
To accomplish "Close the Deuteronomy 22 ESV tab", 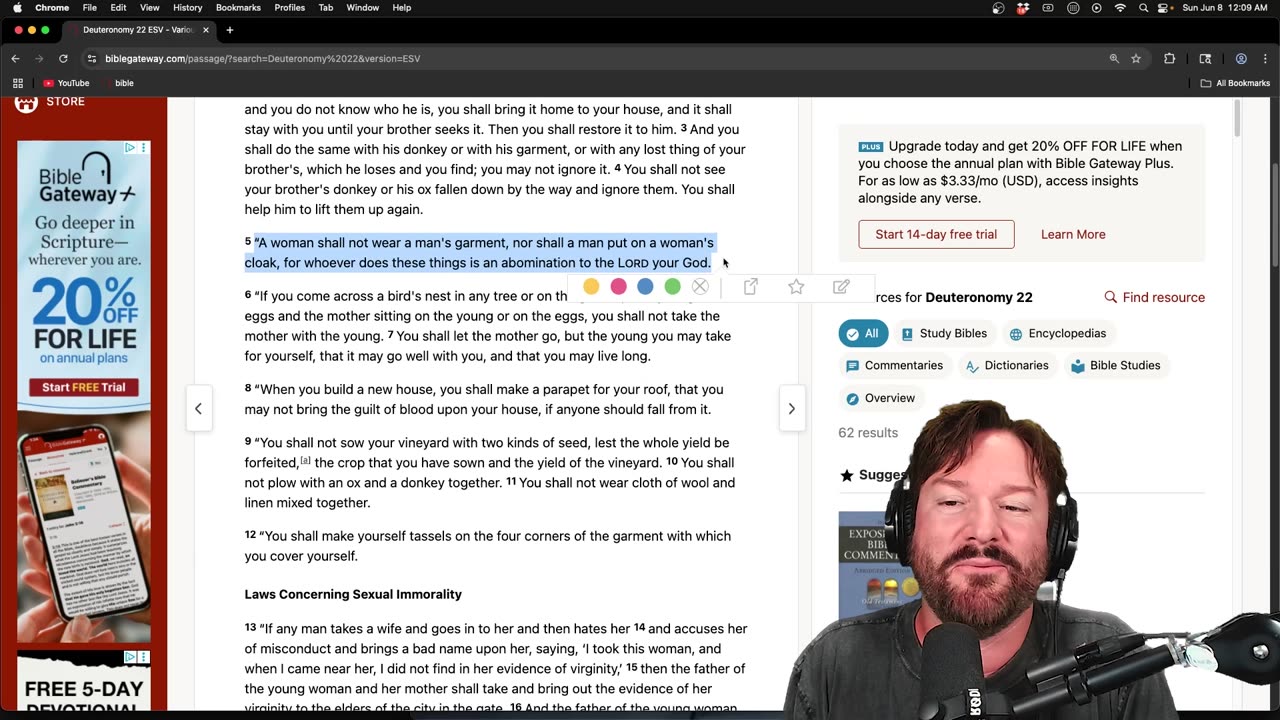I will point(206,30).
